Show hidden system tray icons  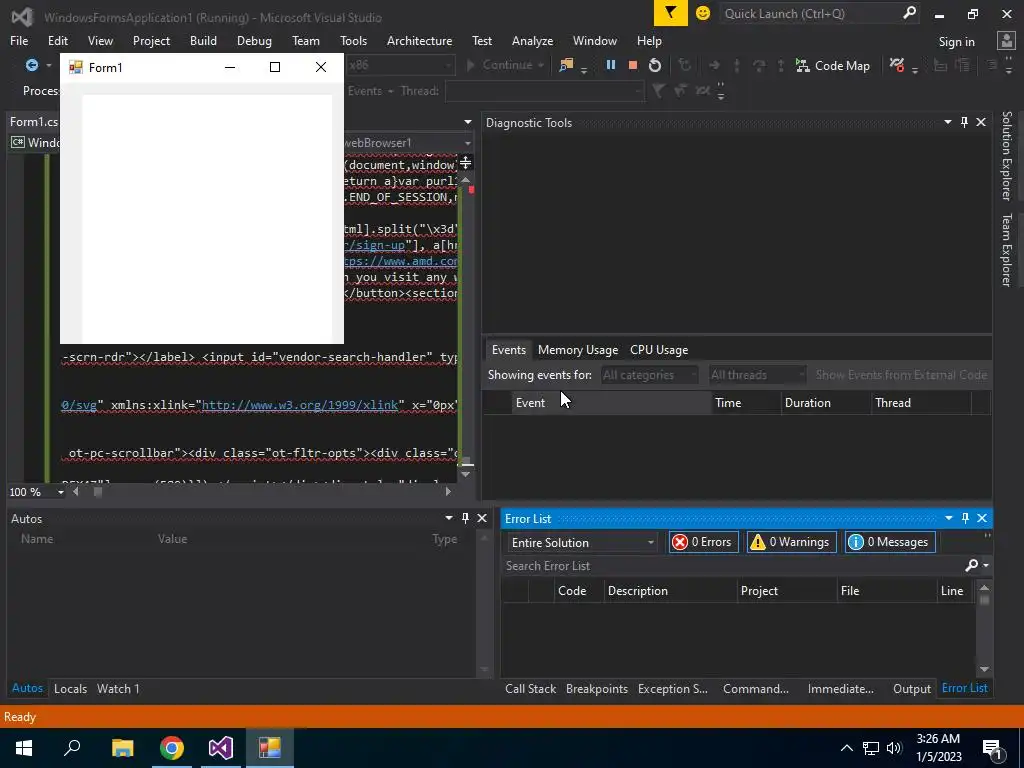coord(846,748)
